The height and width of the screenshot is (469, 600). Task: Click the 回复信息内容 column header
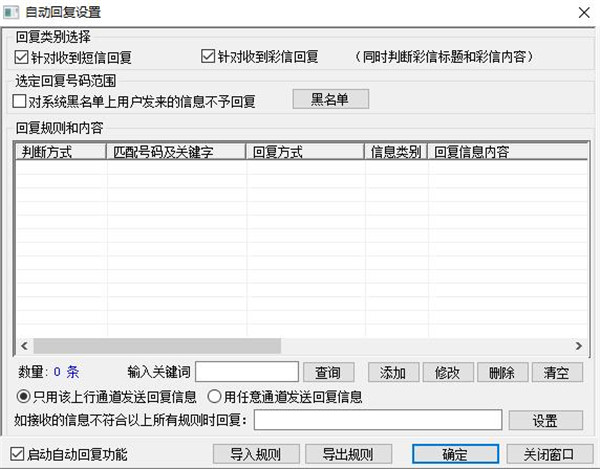500,153
